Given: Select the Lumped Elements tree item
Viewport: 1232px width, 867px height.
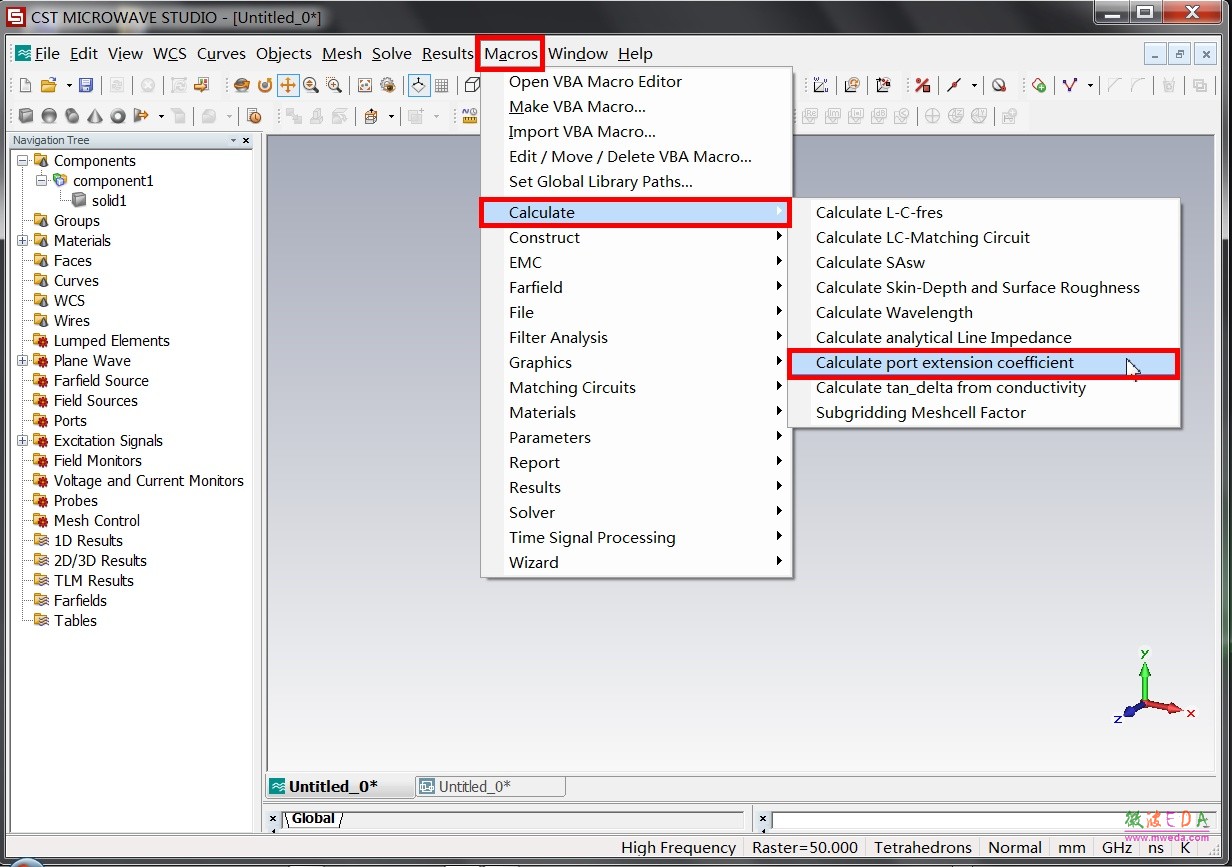Looking at the screenshot, I should 112,340.
